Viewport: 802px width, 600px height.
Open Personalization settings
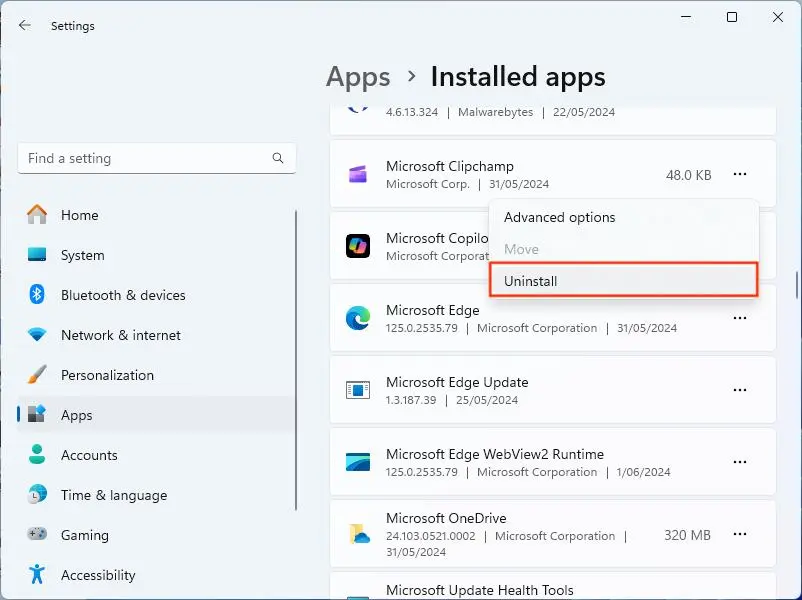[156, 375]
